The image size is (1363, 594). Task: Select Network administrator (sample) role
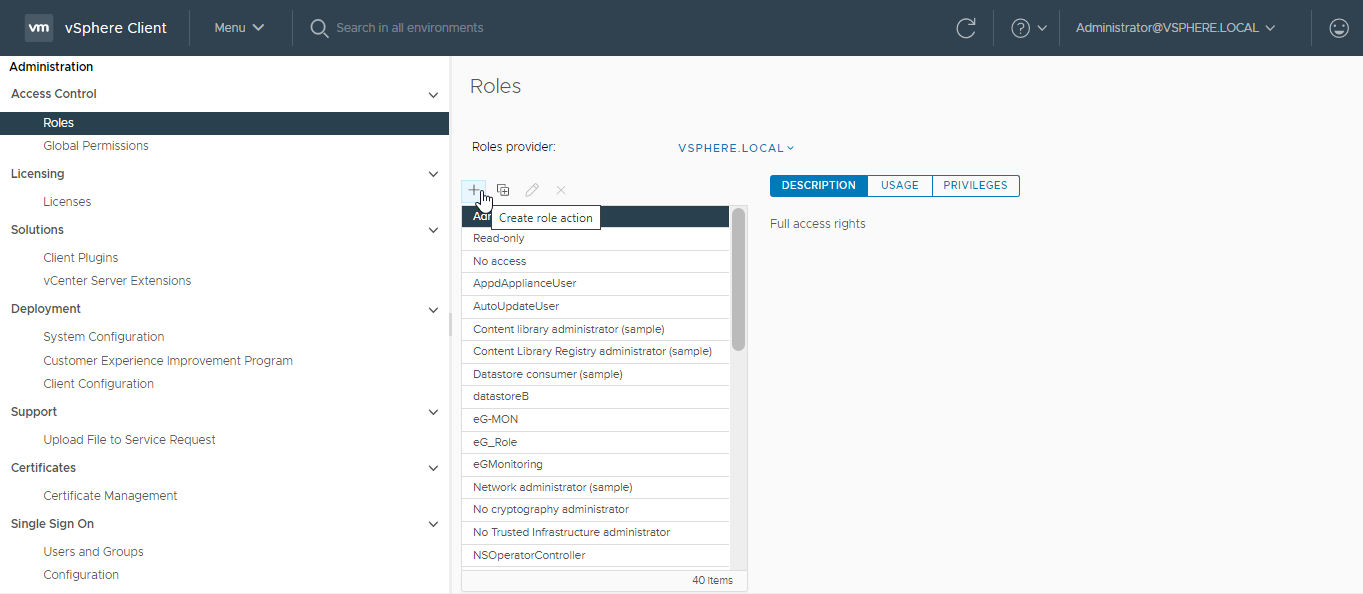(595, 488)
